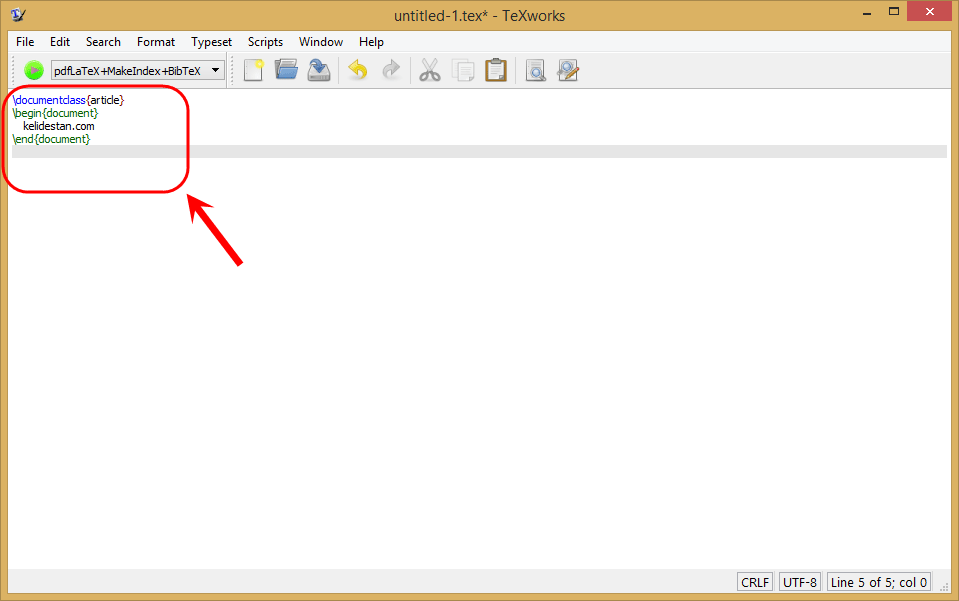Click the TeXworks app icon in title bar
Image resolution: width=959 pixels, height=601 pixels.
18,14
